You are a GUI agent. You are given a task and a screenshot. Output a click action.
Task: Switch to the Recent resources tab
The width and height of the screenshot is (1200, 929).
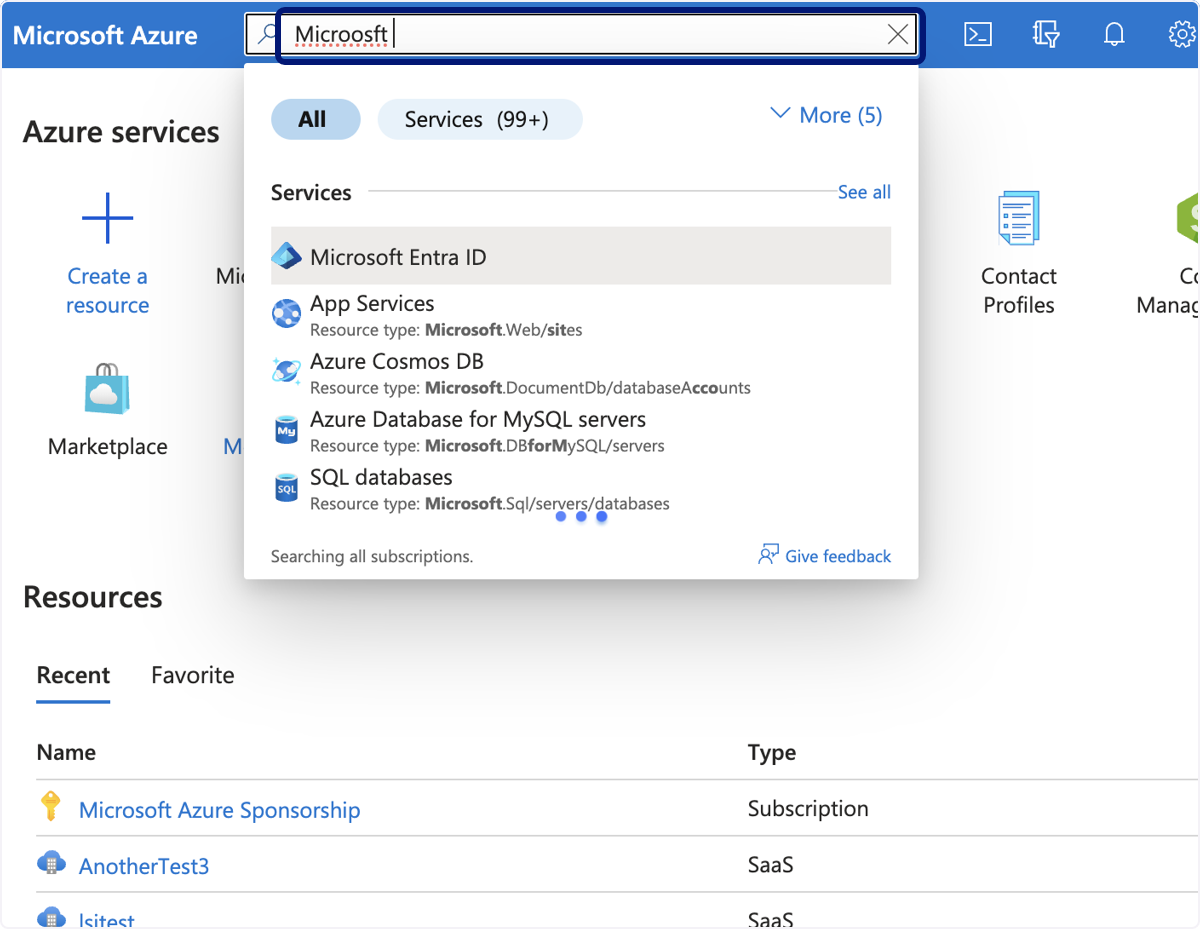click(x=73, y=675)
